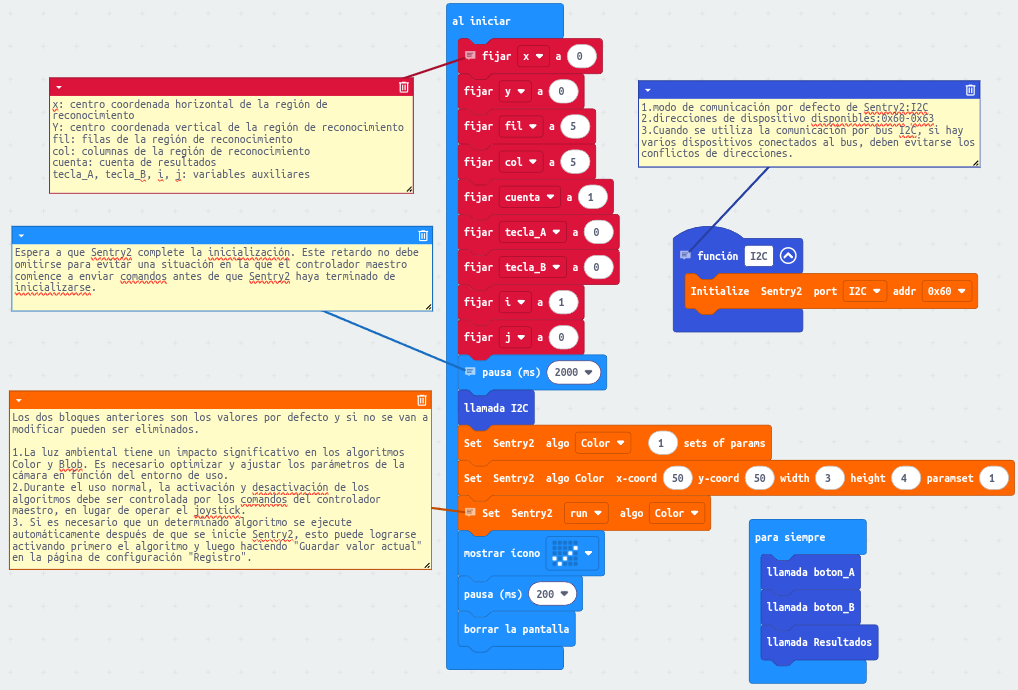1018x690 pixels.
Task: Edit the x value field set to 0
Action: click(x=580, y=56)
